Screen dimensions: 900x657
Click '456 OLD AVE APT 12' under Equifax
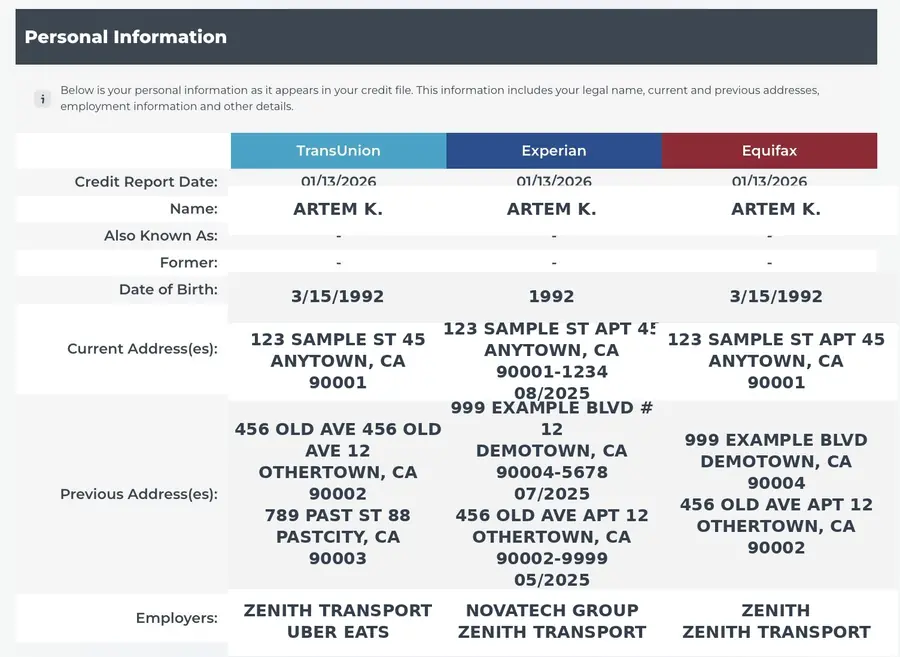pos(776,504)
